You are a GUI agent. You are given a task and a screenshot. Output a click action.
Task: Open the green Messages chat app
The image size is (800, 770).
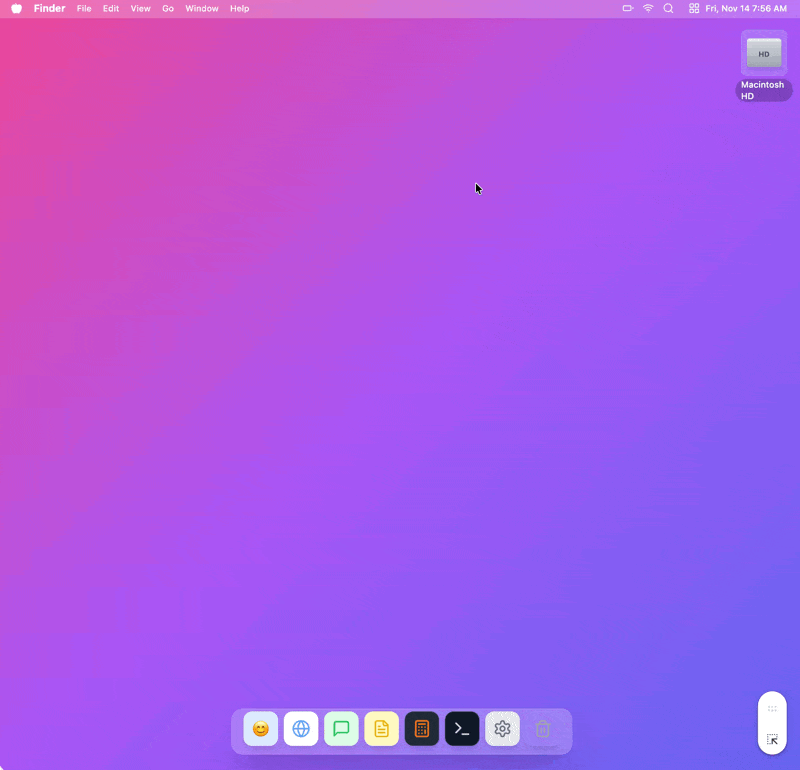pos(341,729)
